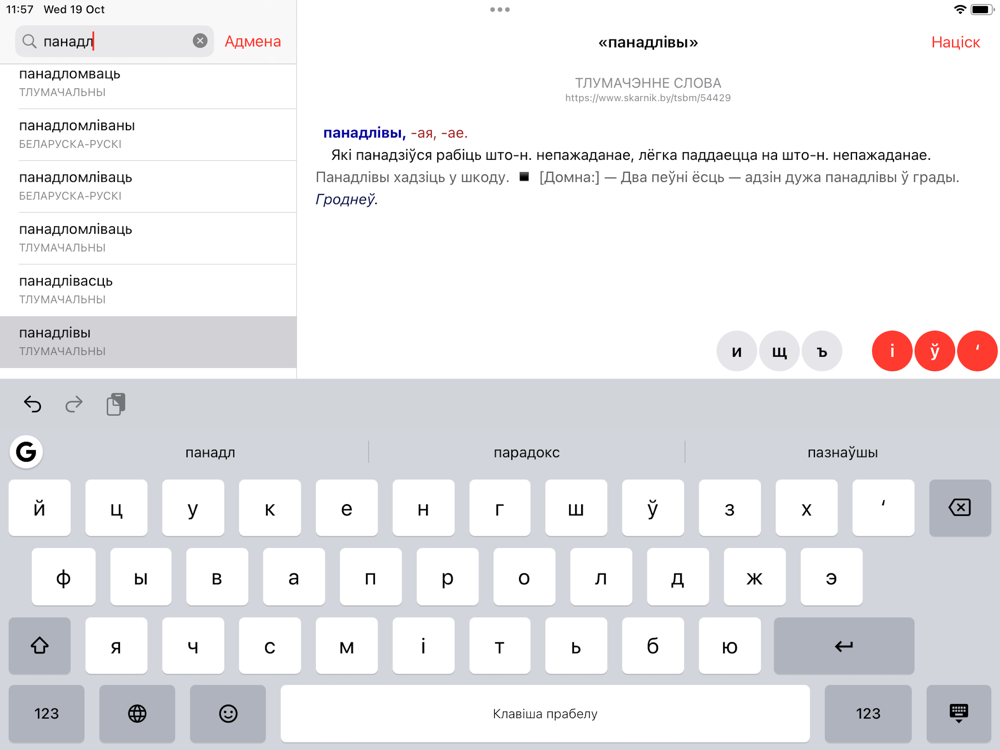Open the emoji keyboard
The height and width of the screenshot is (750, 1000).
coord(228,713)
